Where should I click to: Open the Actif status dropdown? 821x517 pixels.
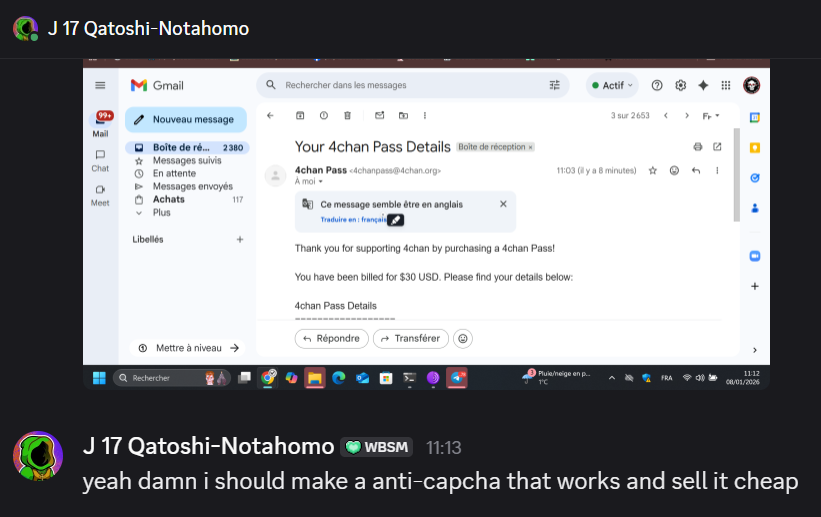612,85
